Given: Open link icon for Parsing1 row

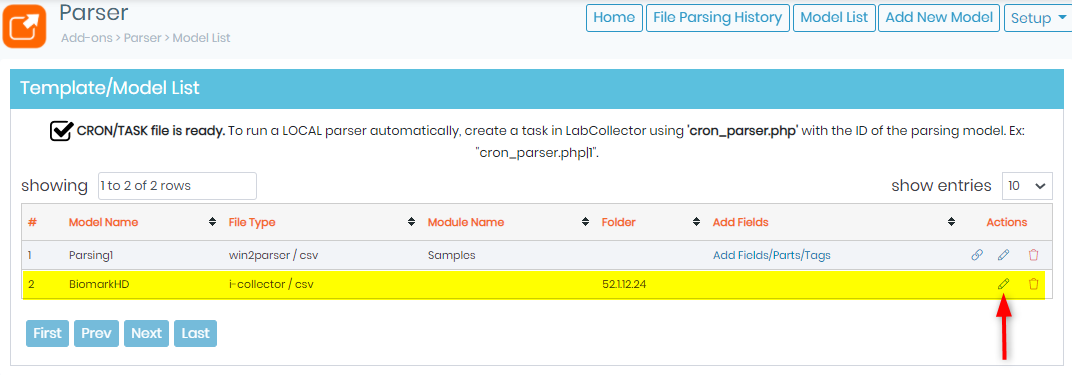Looking at the screenshot, I should coord(977,255).
